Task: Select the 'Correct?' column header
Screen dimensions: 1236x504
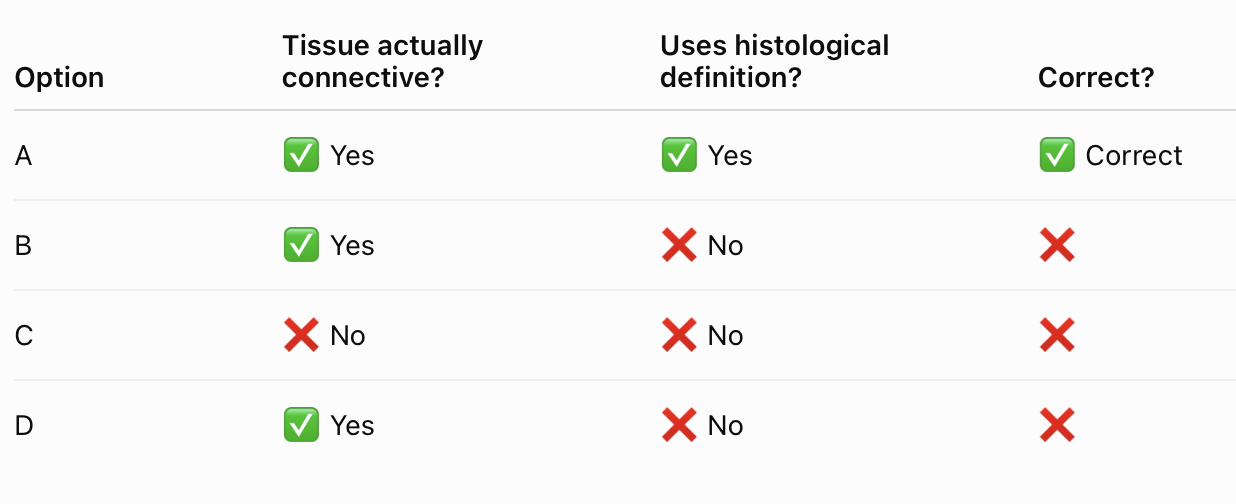Action: click(1096, 77)
